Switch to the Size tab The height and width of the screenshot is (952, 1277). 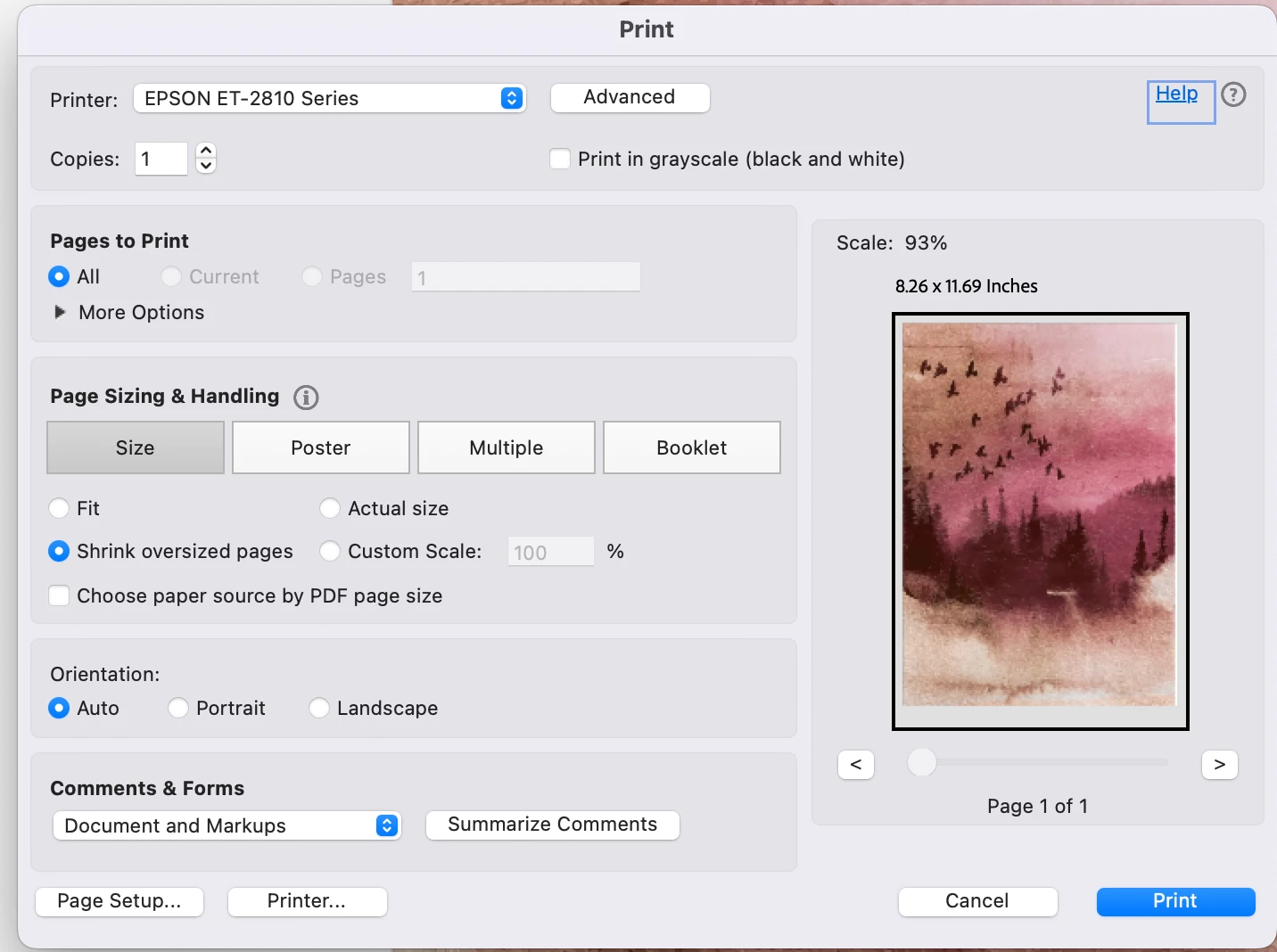point(136,447)
